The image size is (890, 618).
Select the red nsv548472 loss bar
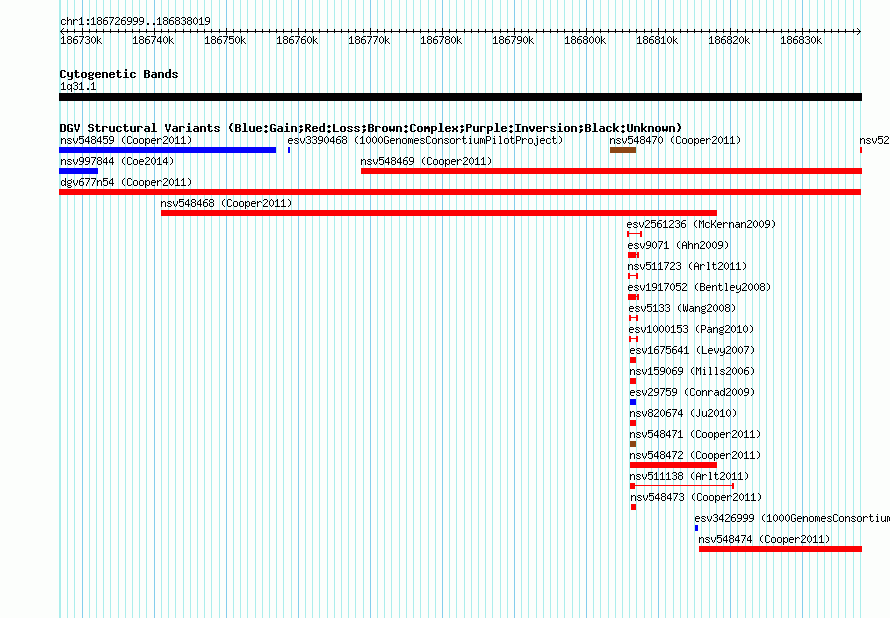click(x=673, y=465)
